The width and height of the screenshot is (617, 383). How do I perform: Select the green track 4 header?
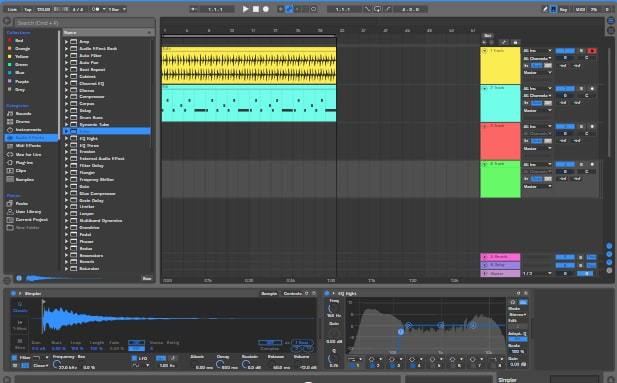coord(500,179)
